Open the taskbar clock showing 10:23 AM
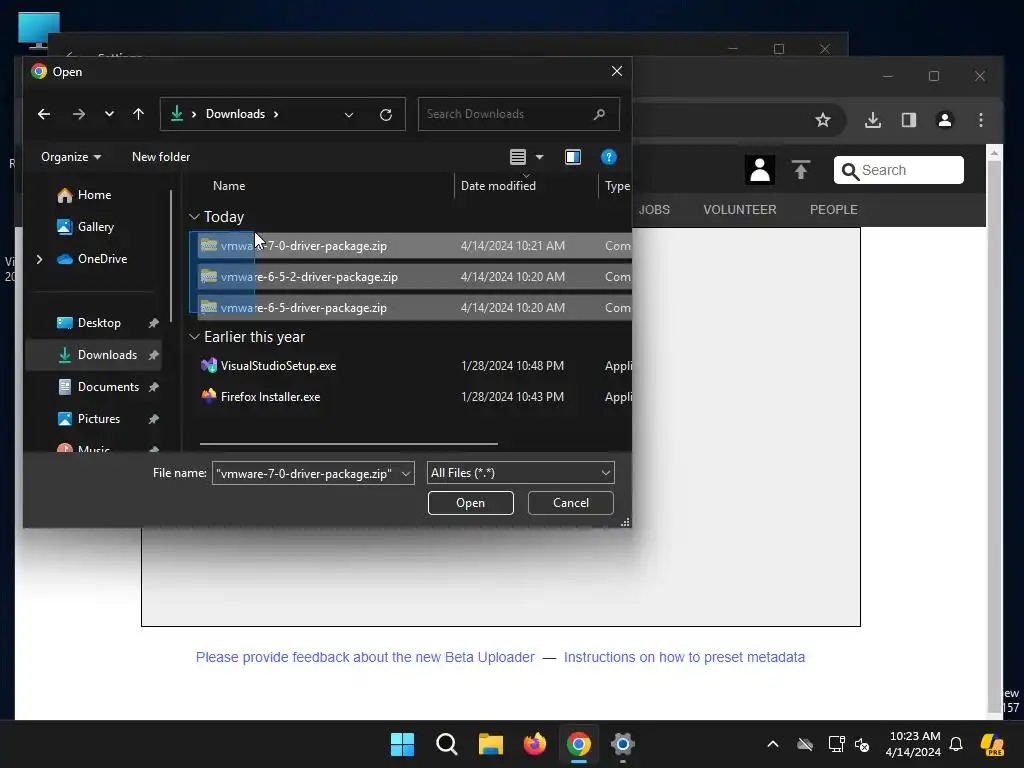Screen dimensions: 1024x768 tap(914, 744)
